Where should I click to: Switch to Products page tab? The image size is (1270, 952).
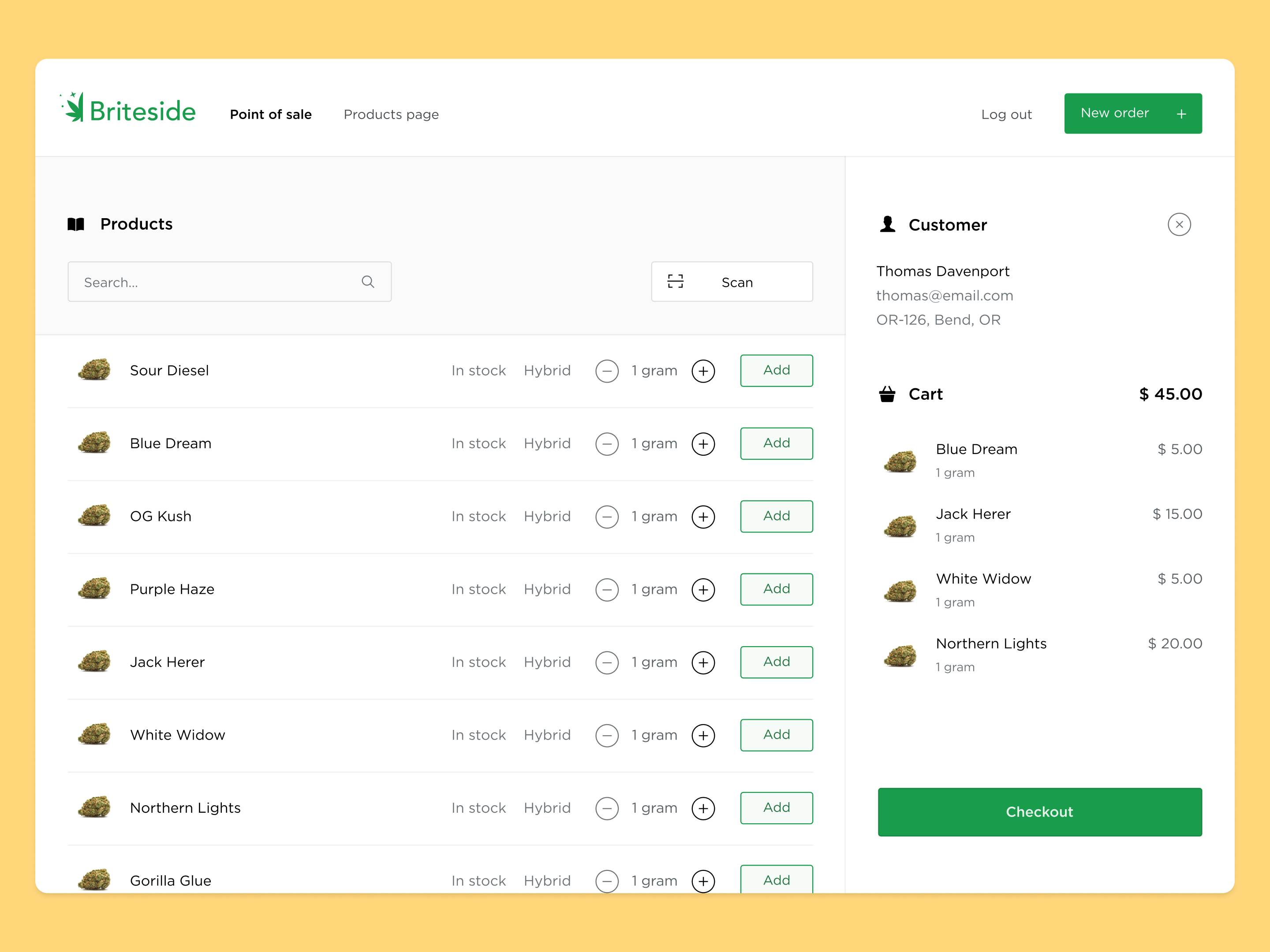pos(391,114)
